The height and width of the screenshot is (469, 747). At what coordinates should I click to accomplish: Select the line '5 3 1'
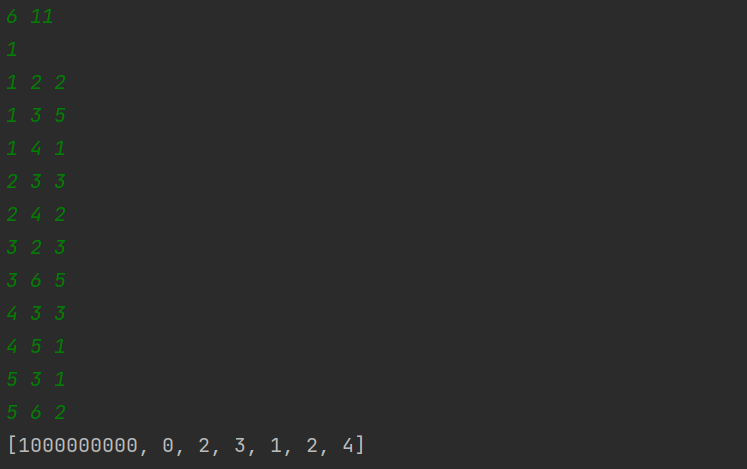(x=36, y=379)
